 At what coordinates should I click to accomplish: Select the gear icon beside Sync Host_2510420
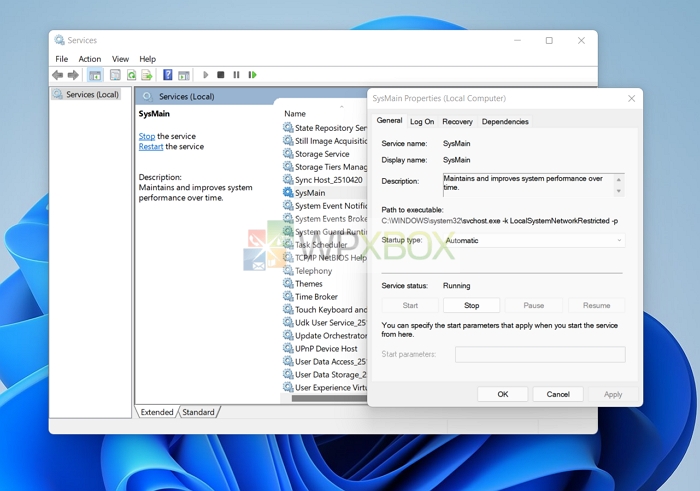click(288, 179)
